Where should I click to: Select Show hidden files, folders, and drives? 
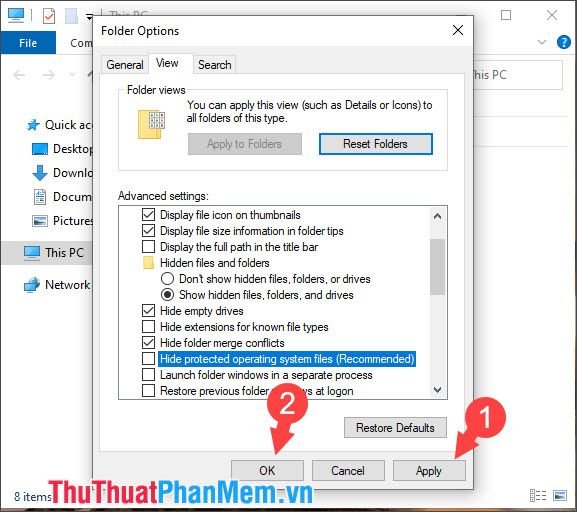point(167,294)
